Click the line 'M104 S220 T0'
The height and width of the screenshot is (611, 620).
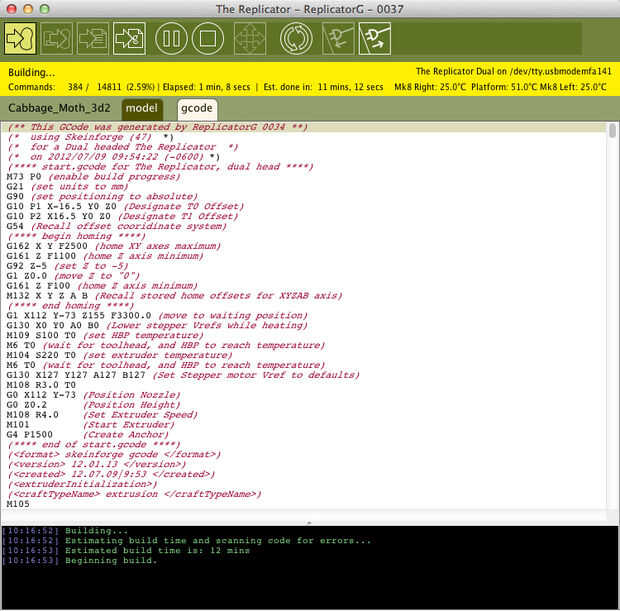[119, 355]
